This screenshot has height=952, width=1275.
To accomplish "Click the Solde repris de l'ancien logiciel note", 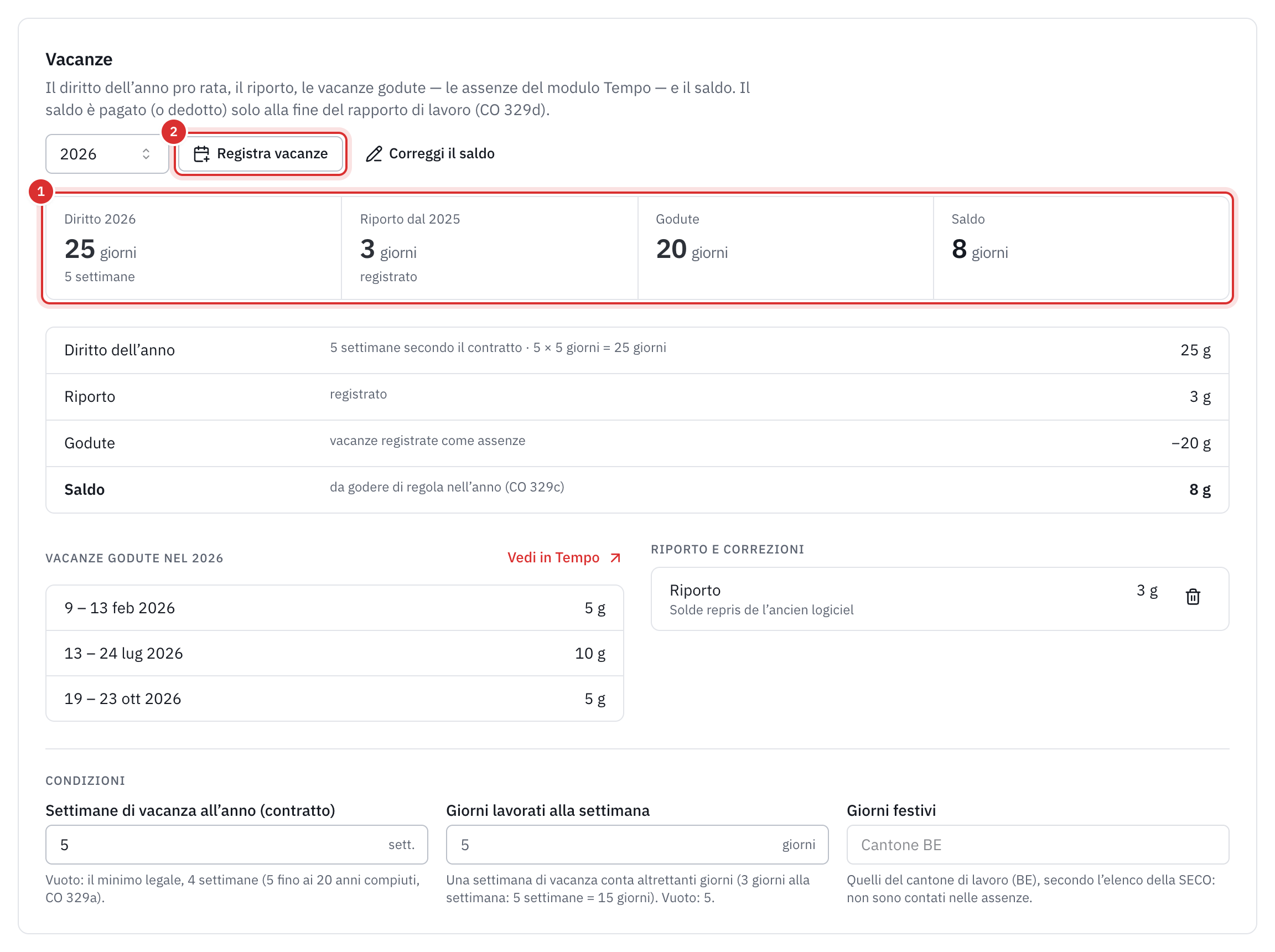I will point(761,610).
